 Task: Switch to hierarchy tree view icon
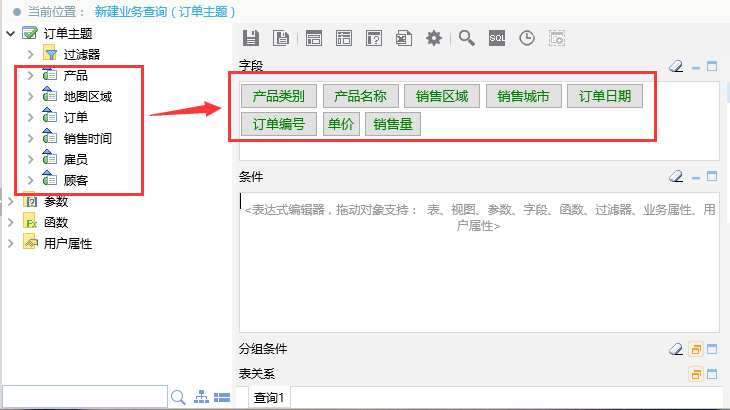click(201, 397)
